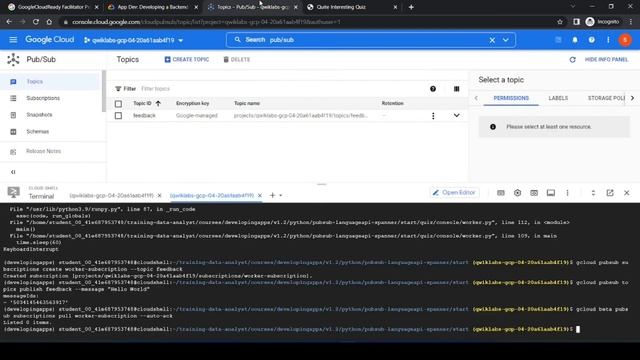Close the first Cloud Shell tab
Screen dimensions: 640x360
pyautogui.click(x=160, y=196)
